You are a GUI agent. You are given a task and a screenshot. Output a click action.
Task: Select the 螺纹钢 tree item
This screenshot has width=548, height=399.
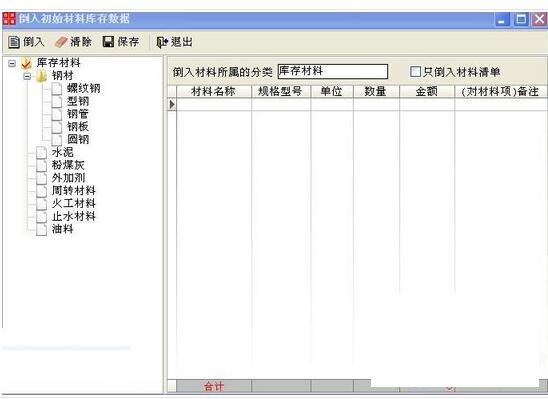84,88
